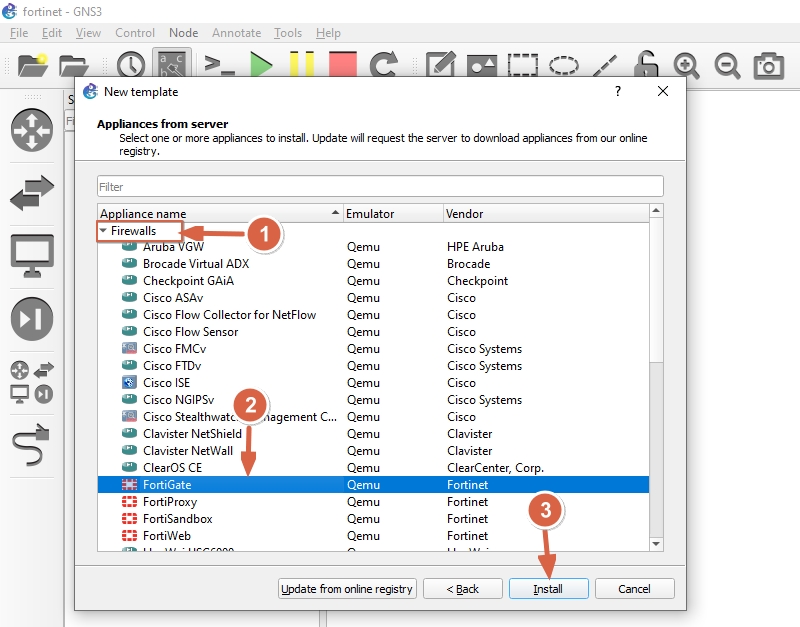Select the FortiProxy appliance row
Screen dimensions: 800x627
tap(170, 502)
